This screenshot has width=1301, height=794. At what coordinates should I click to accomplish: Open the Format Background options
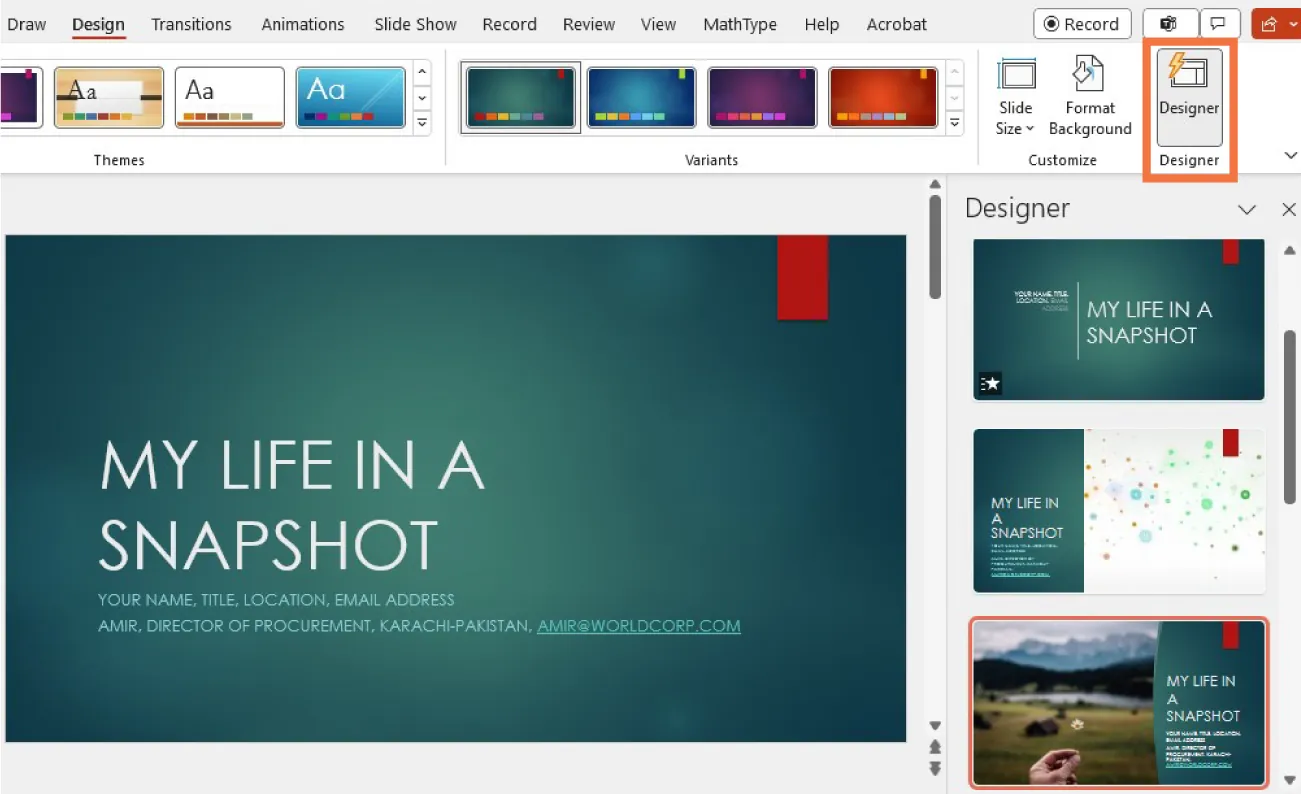click(1089, 95)
